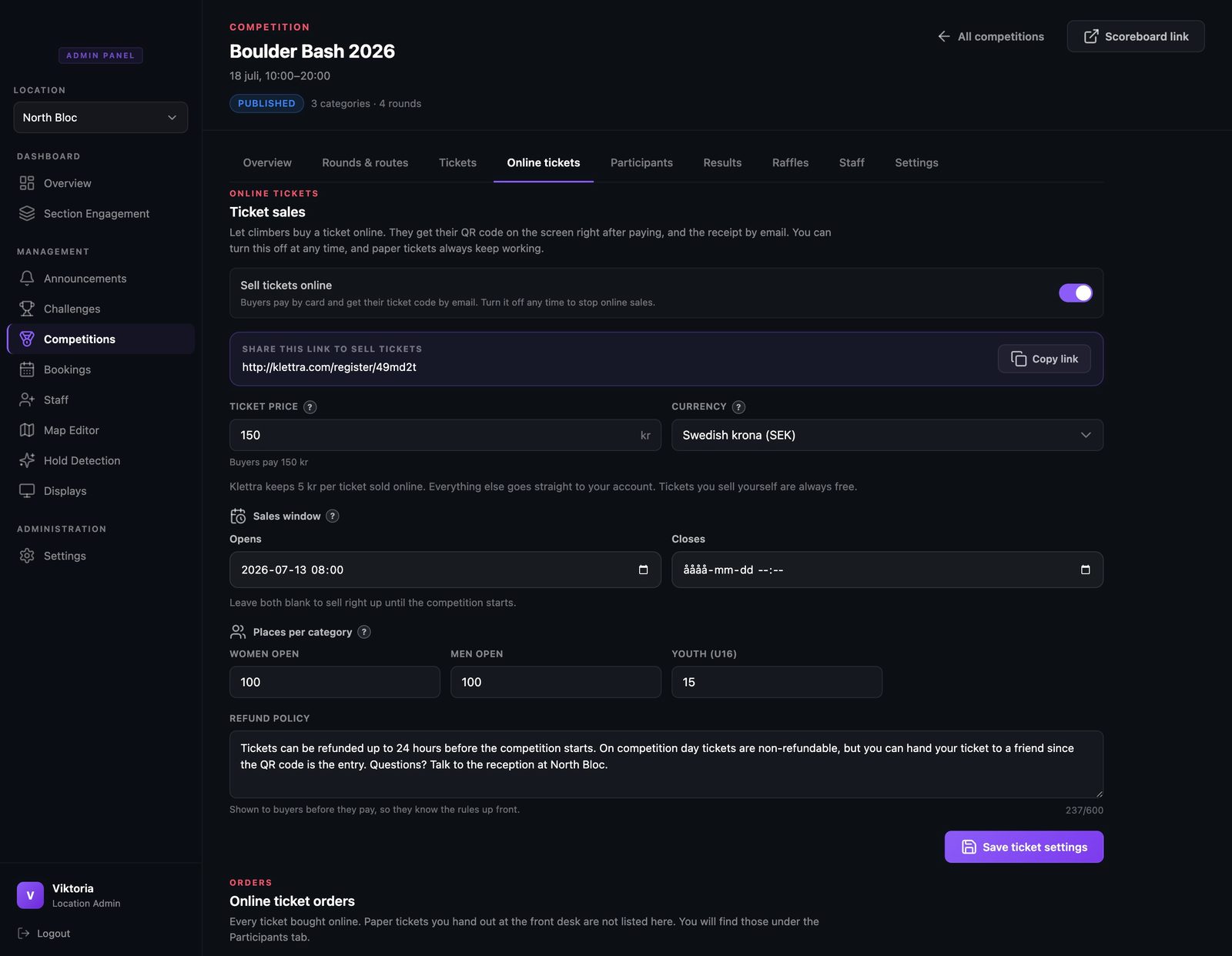Open the Tickets tab

click(x=457, y=162)
